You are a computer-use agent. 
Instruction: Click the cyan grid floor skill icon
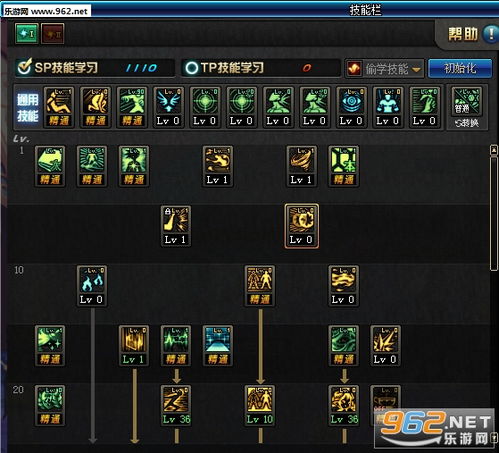coord(218,346)
